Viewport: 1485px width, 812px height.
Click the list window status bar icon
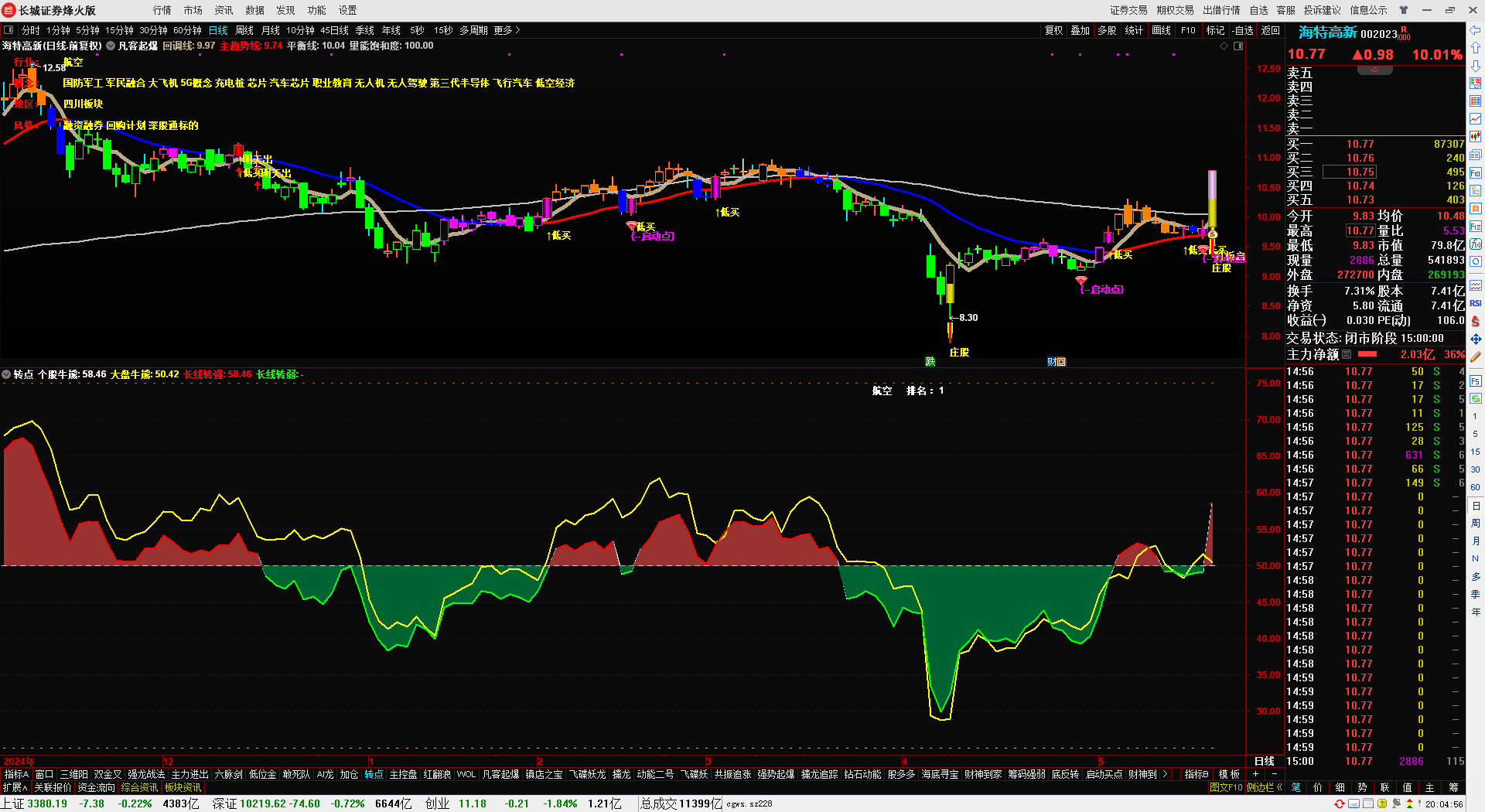pyautogui.click(x=1367, y=804)
